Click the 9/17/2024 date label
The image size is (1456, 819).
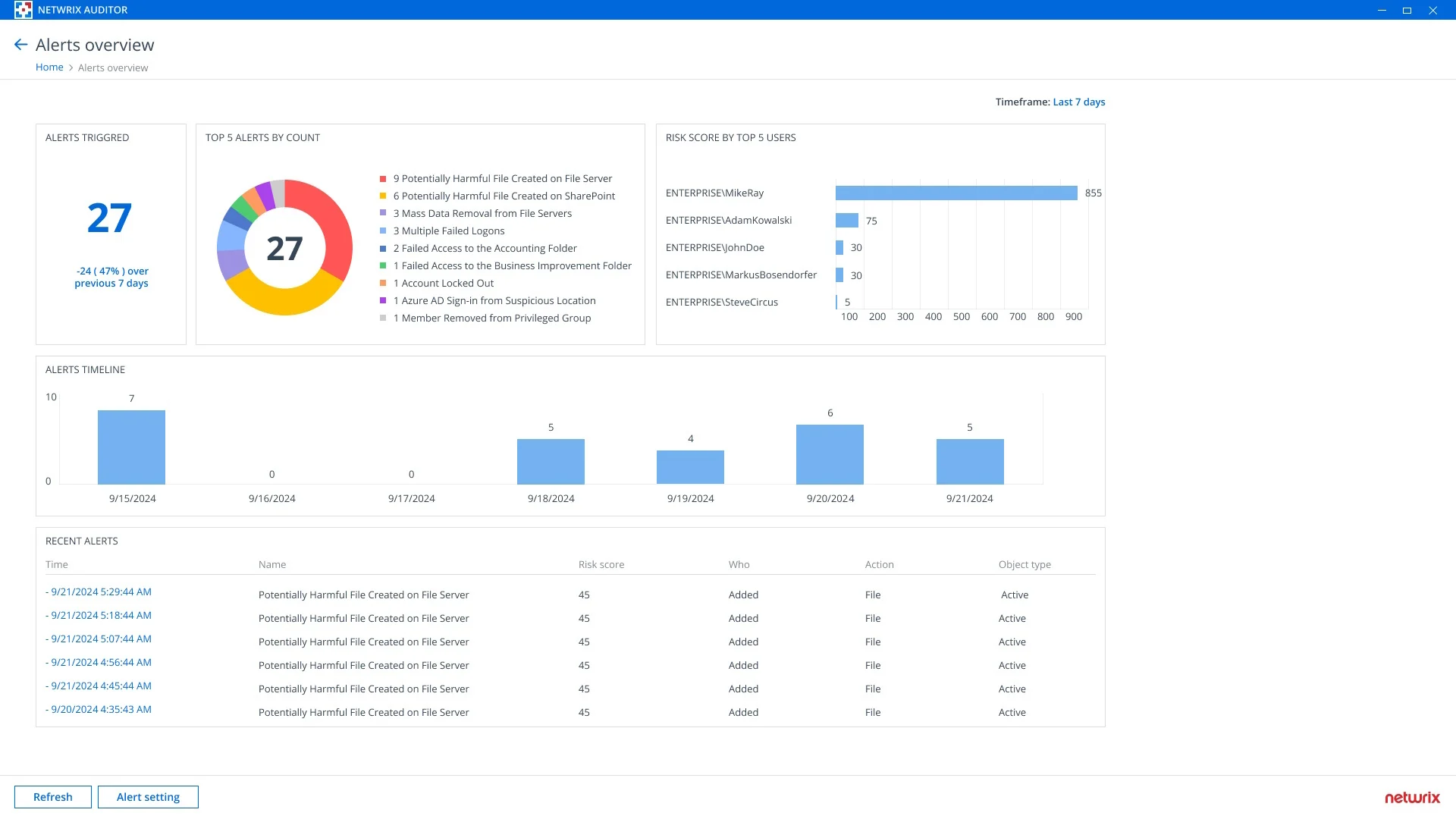coord(412,498)
